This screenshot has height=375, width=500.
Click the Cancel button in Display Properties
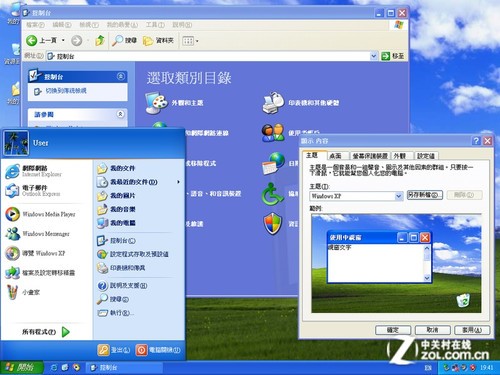point(432,330)
